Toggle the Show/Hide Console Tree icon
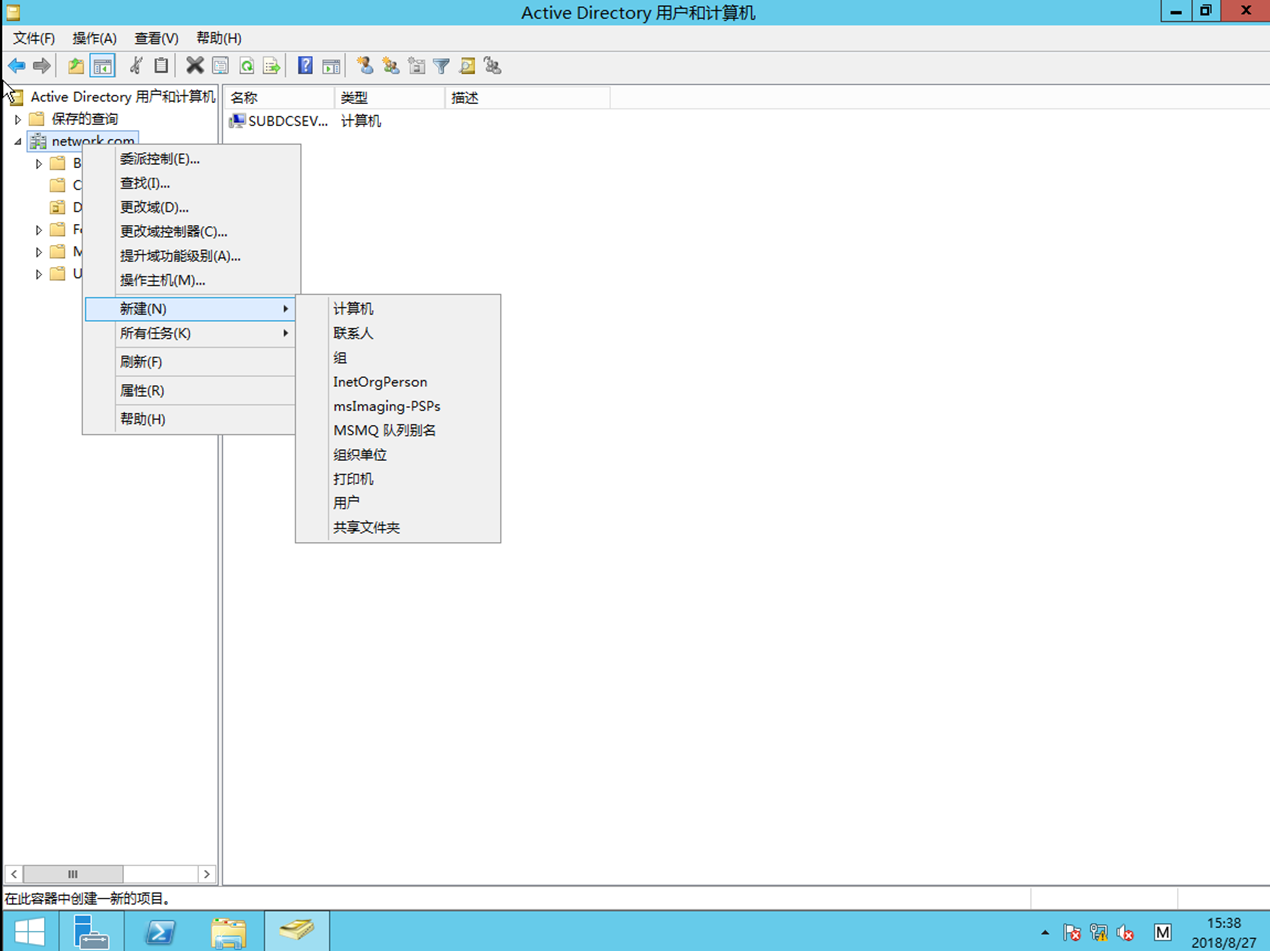The image size is (1270, 951). click(102, 66)
